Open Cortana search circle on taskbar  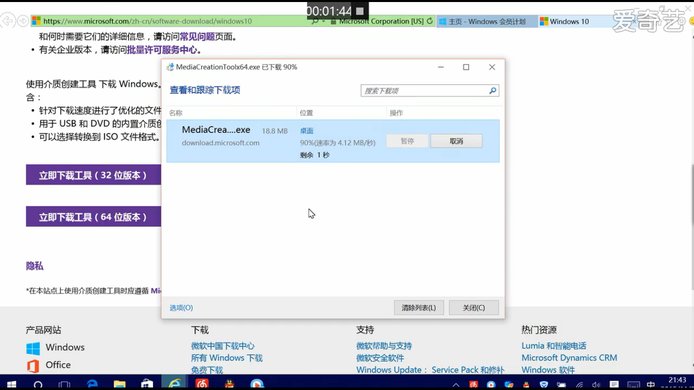pyautogui.click(x=38, y=384)
